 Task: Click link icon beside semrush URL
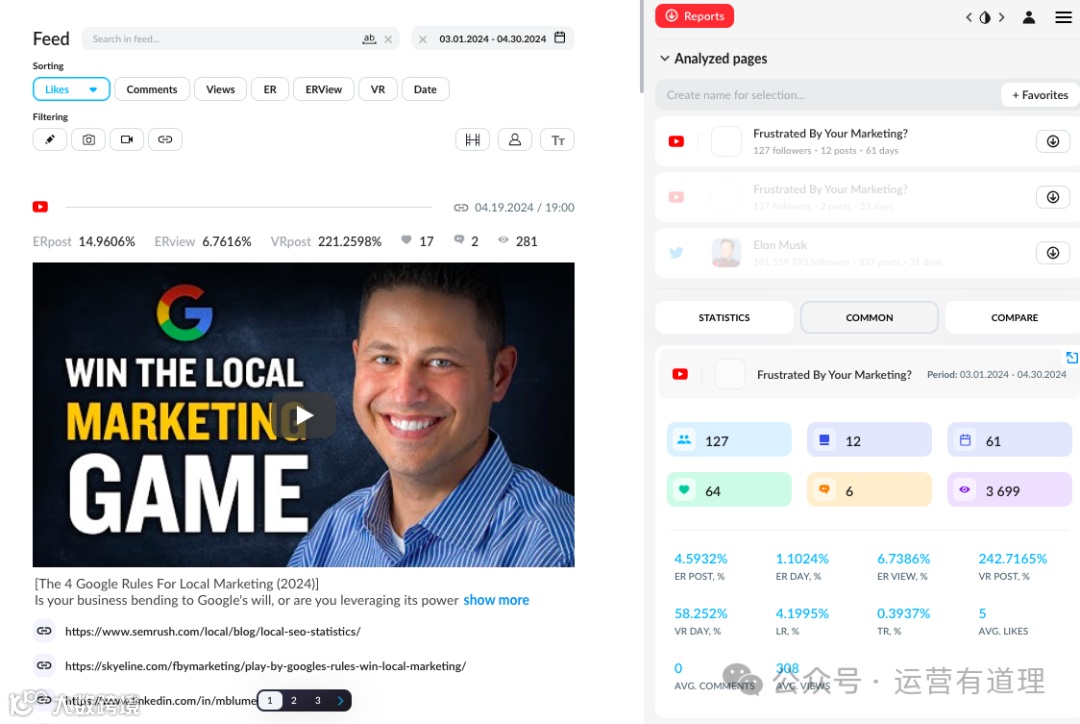tap(44, 631)
